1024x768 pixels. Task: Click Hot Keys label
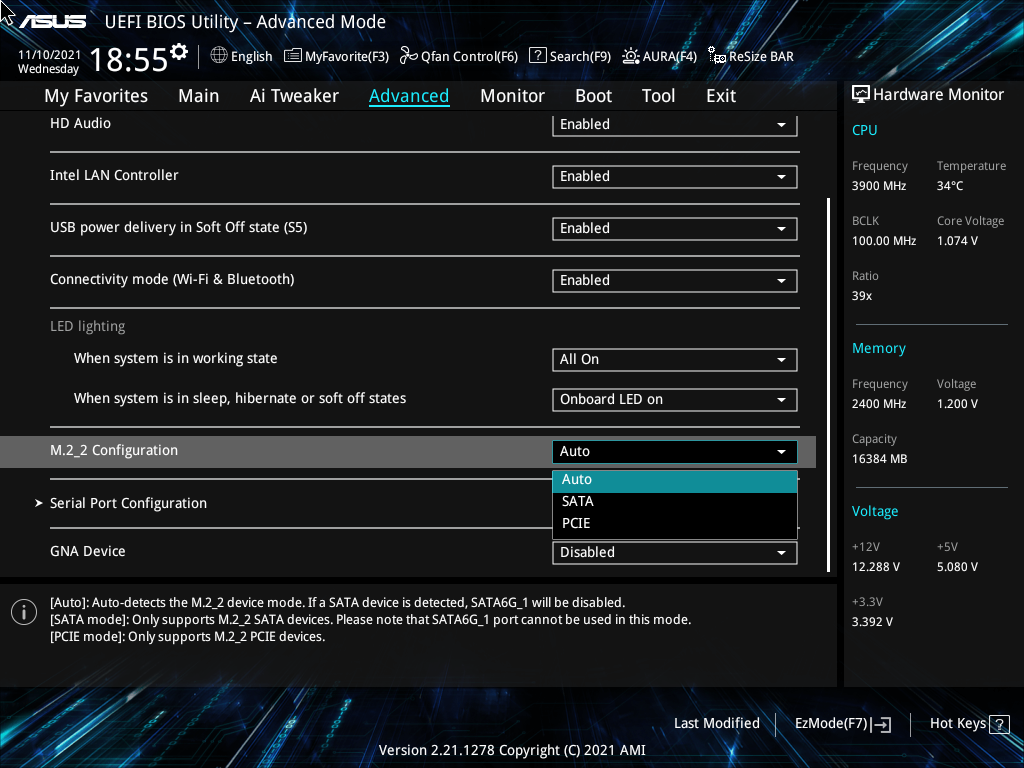[957, 724]
